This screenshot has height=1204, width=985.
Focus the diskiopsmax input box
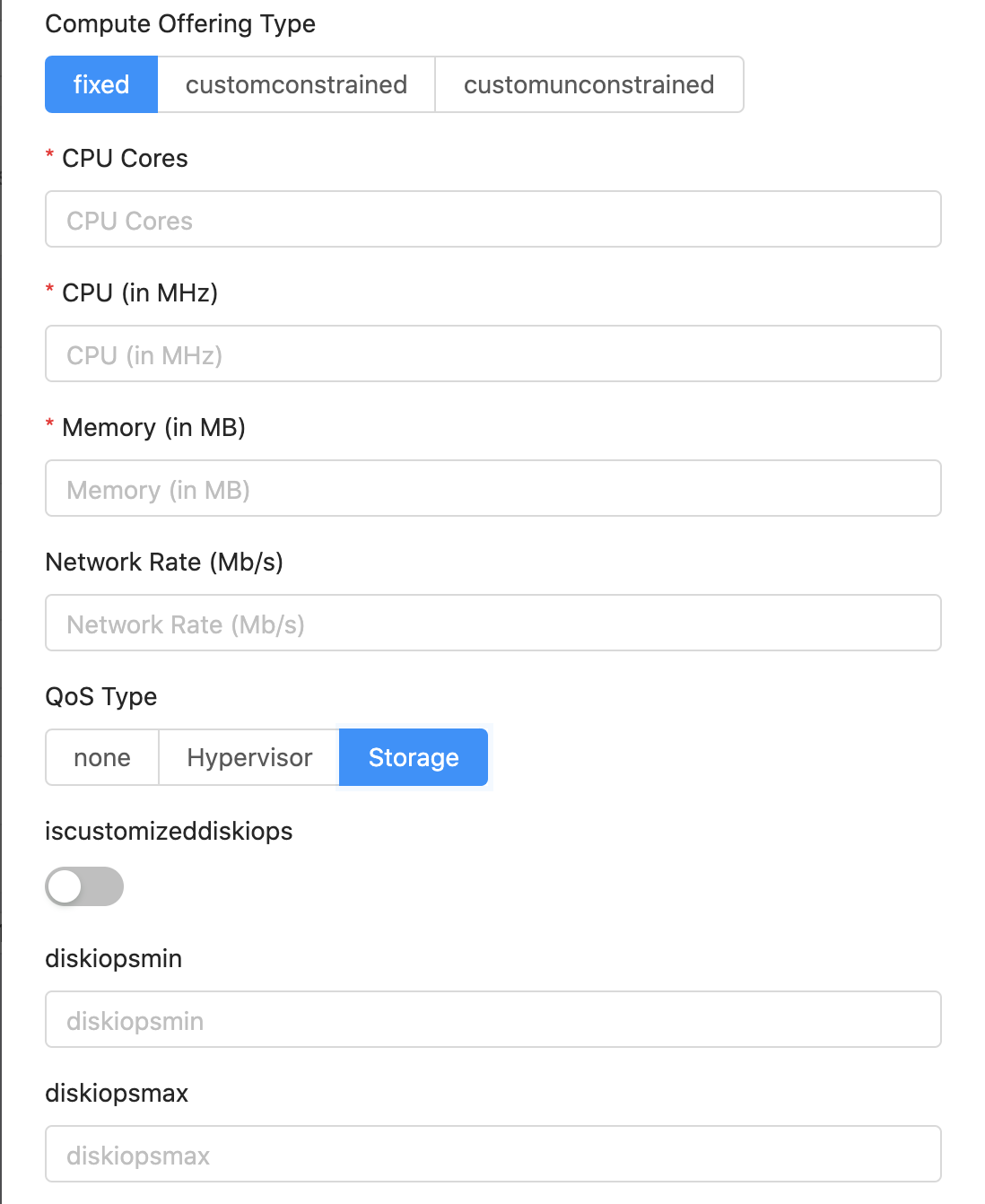[x=492, y=1154]
